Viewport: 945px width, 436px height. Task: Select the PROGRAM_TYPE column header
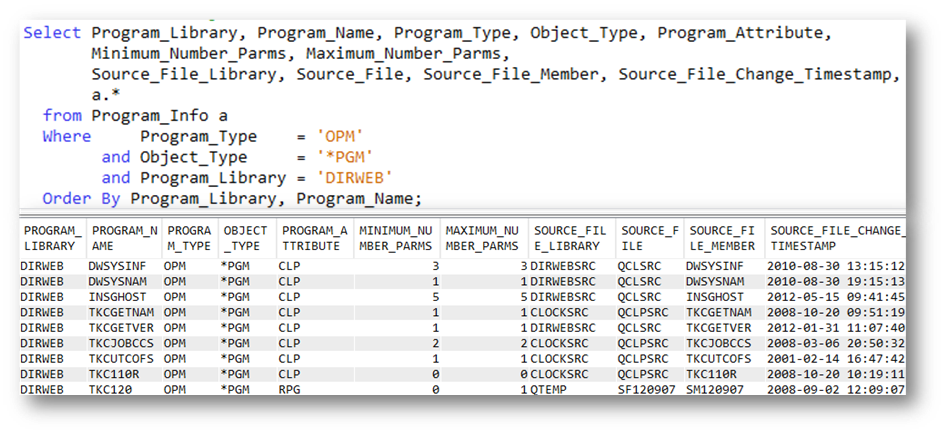point(188,238)
